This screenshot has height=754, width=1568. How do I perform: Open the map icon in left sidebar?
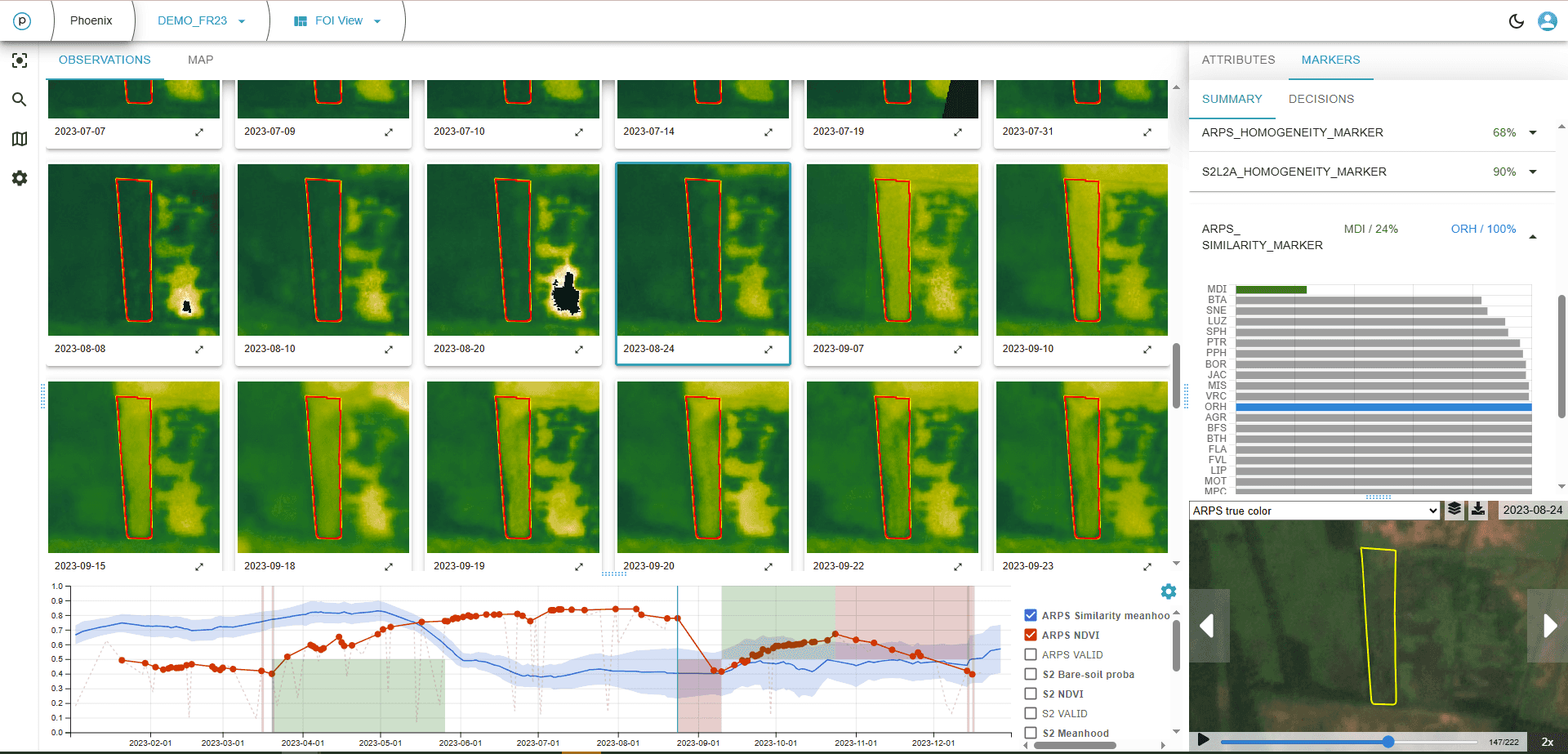pos(20,139)
